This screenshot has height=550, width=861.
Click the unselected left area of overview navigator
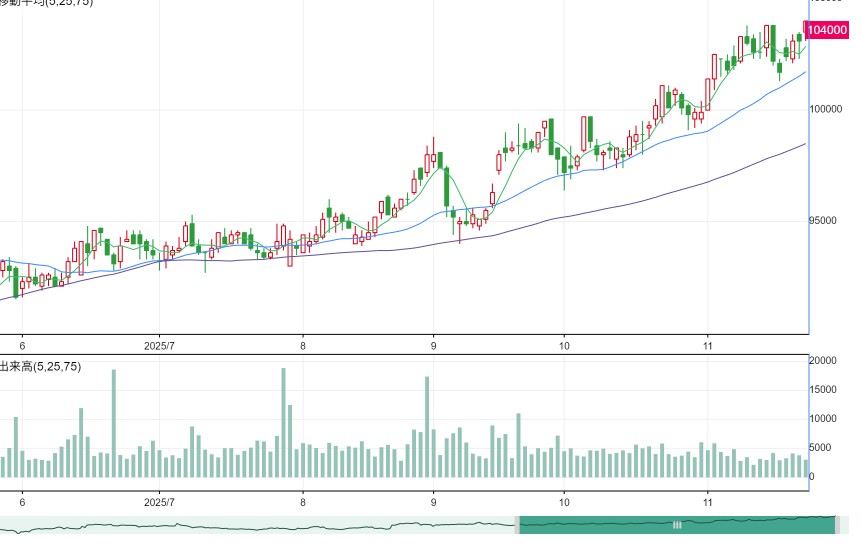(257, 525)
